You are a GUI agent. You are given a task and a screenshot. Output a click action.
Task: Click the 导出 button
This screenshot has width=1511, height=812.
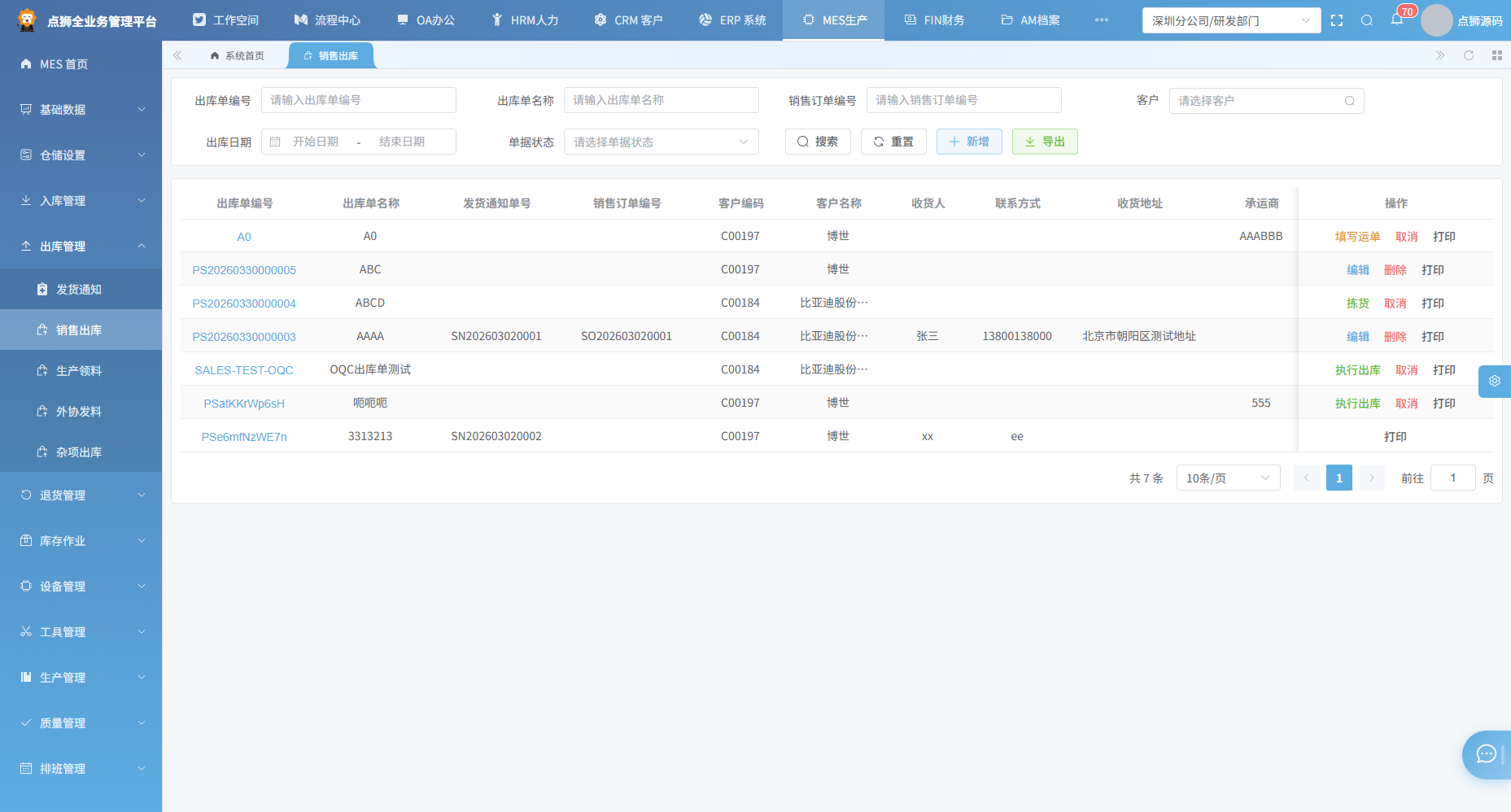click(x=1045, y=142)
